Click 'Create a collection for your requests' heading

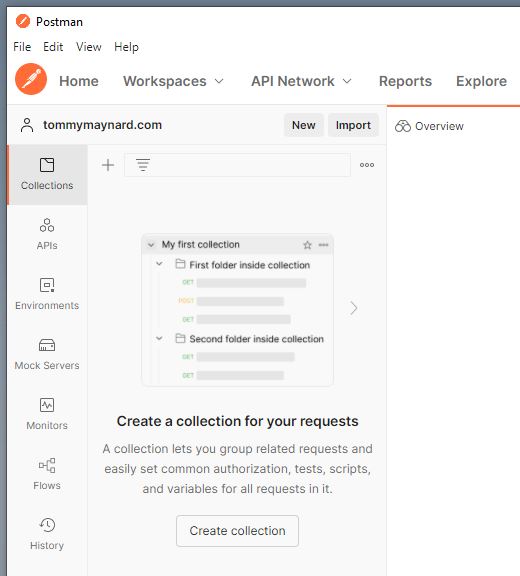click(237, 421)
